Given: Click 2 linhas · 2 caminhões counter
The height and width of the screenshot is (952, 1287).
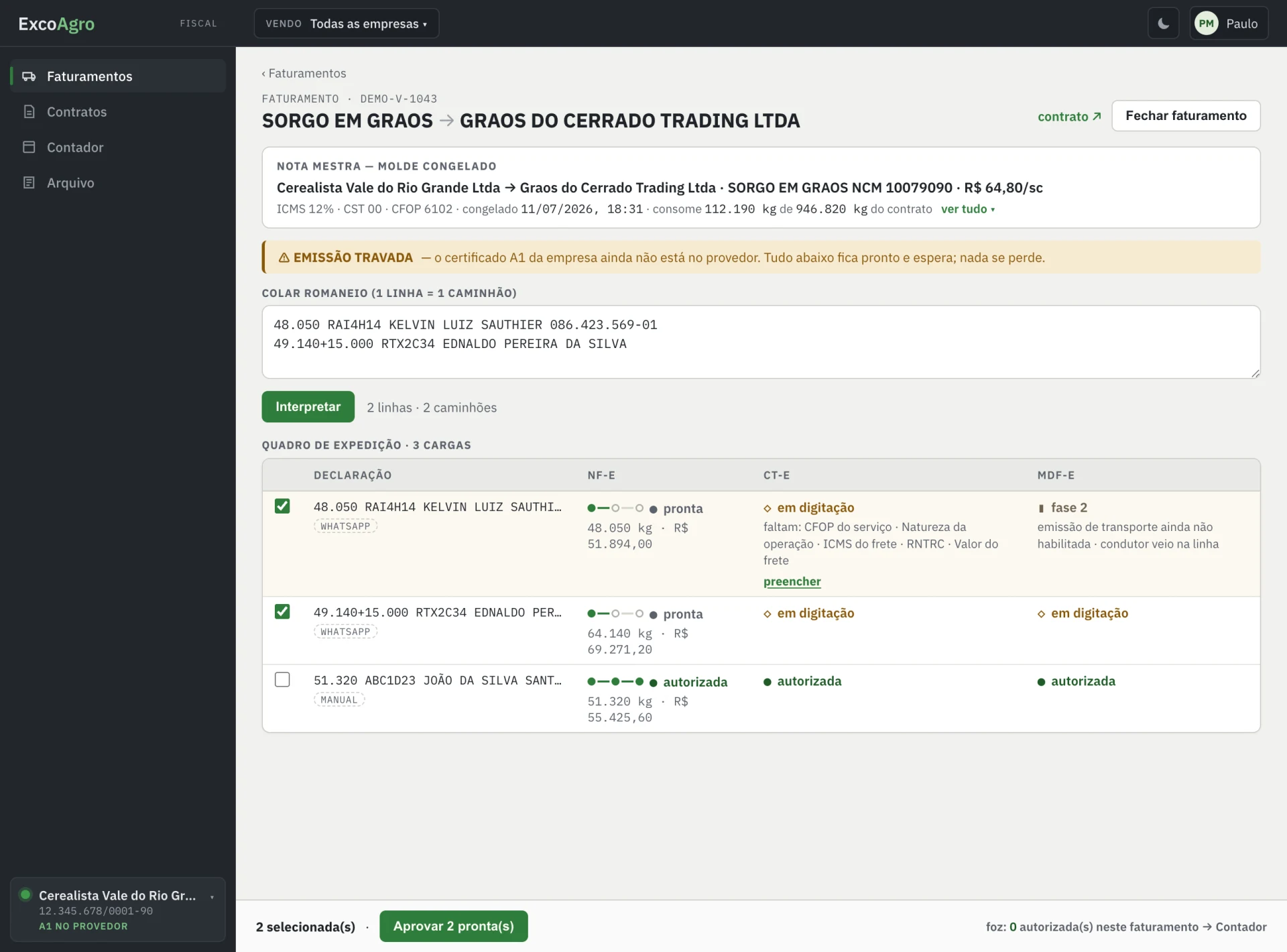Looking at the screenshot, I should (x=432, y=408).
